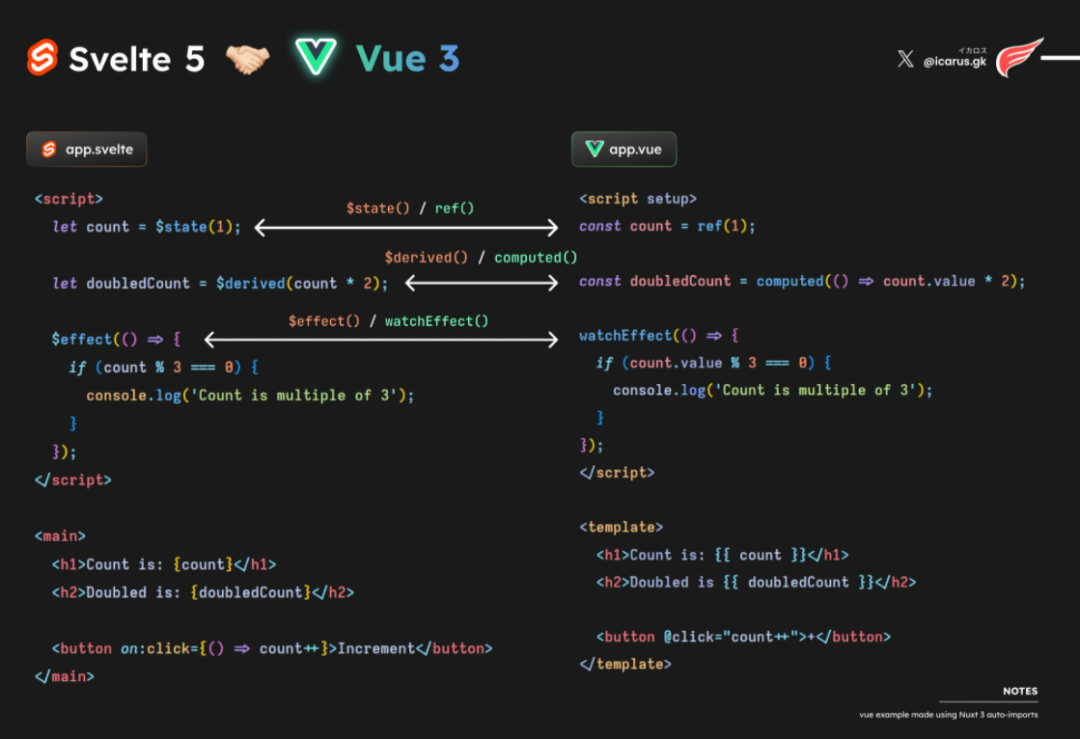1080x739 pixels.
Task: Click the closing </main> tag
Action: (65, 677)
